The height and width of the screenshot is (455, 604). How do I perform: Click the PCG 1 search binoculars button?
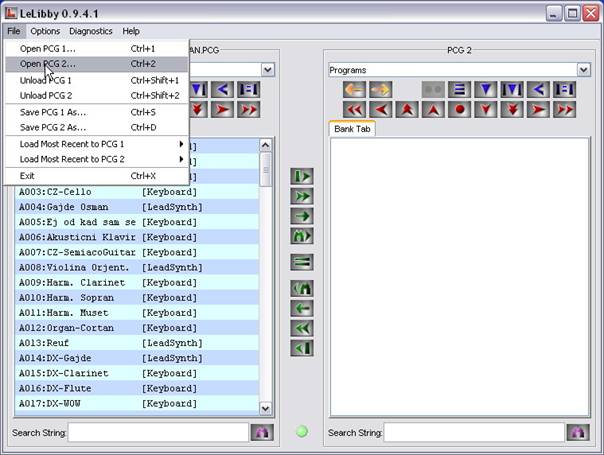262,433
